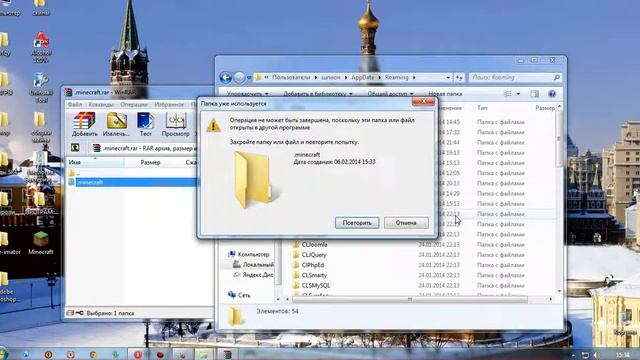
Task: Click the CLSMySQL folder icon in Explorer
Action: [x=296, y=285]
